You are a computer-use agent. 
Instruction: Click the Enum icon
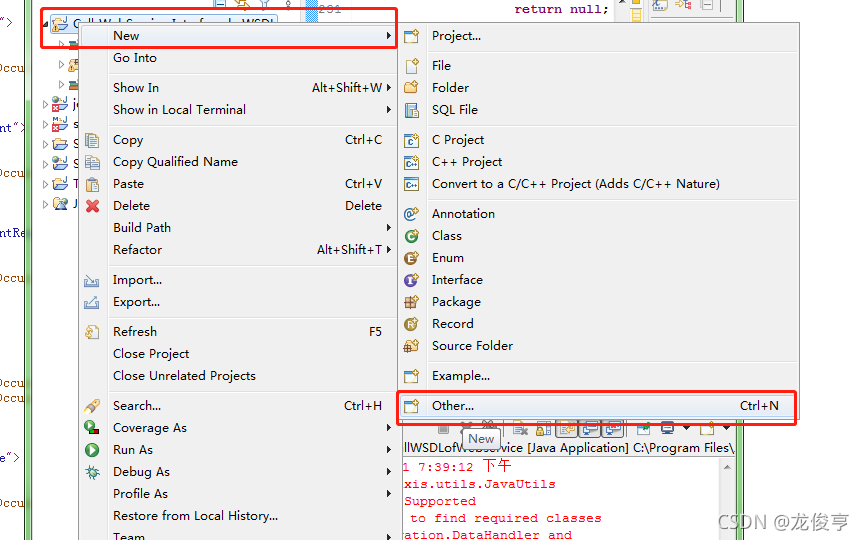(x=412, y=258)
